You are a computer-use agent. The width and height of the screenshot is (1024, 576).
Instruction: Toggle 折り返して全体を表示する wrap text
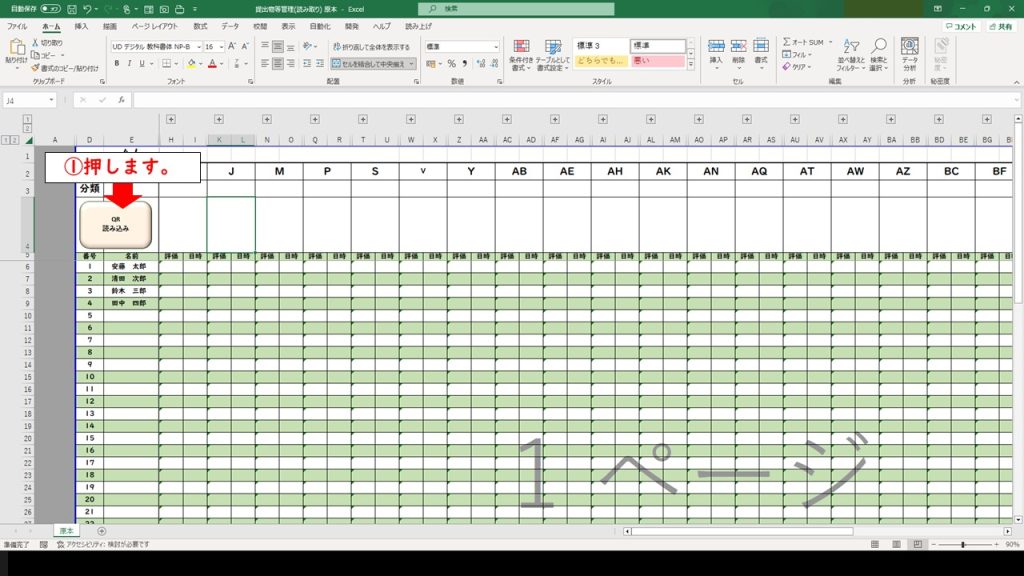click(370, 46)
